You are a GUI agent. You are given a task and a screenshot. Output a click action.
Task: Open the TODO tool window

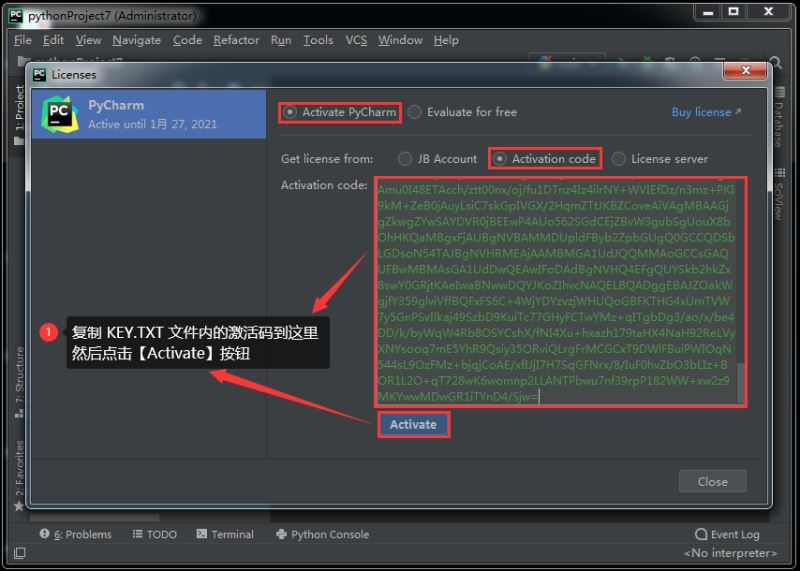154,535
